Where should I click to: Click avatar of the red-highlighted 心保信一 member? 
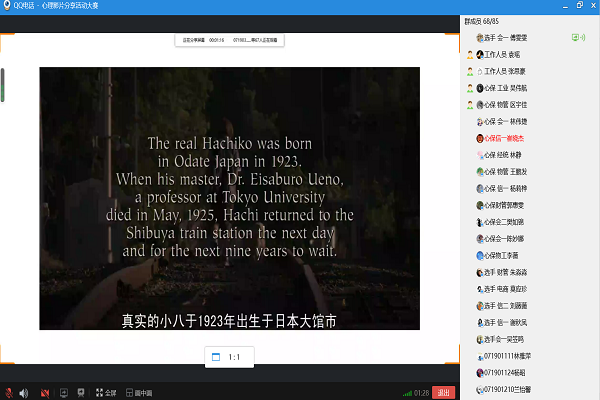[480, 139]
